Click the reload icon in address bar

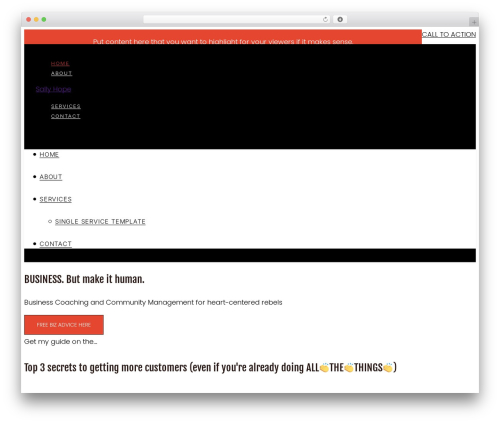325,19
